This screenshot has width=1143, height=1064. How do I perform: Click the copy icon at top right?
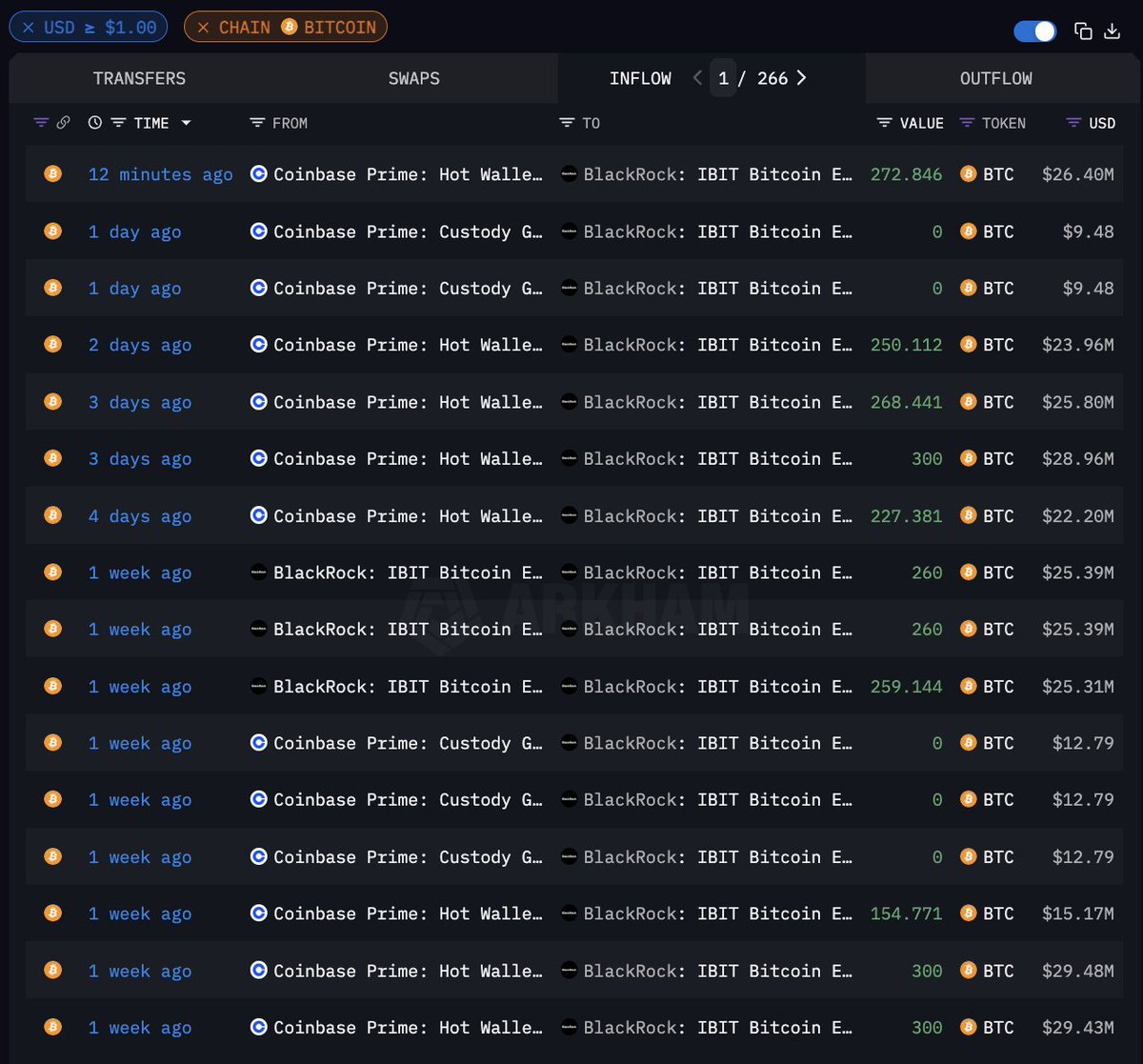[x=1083, y=30]
